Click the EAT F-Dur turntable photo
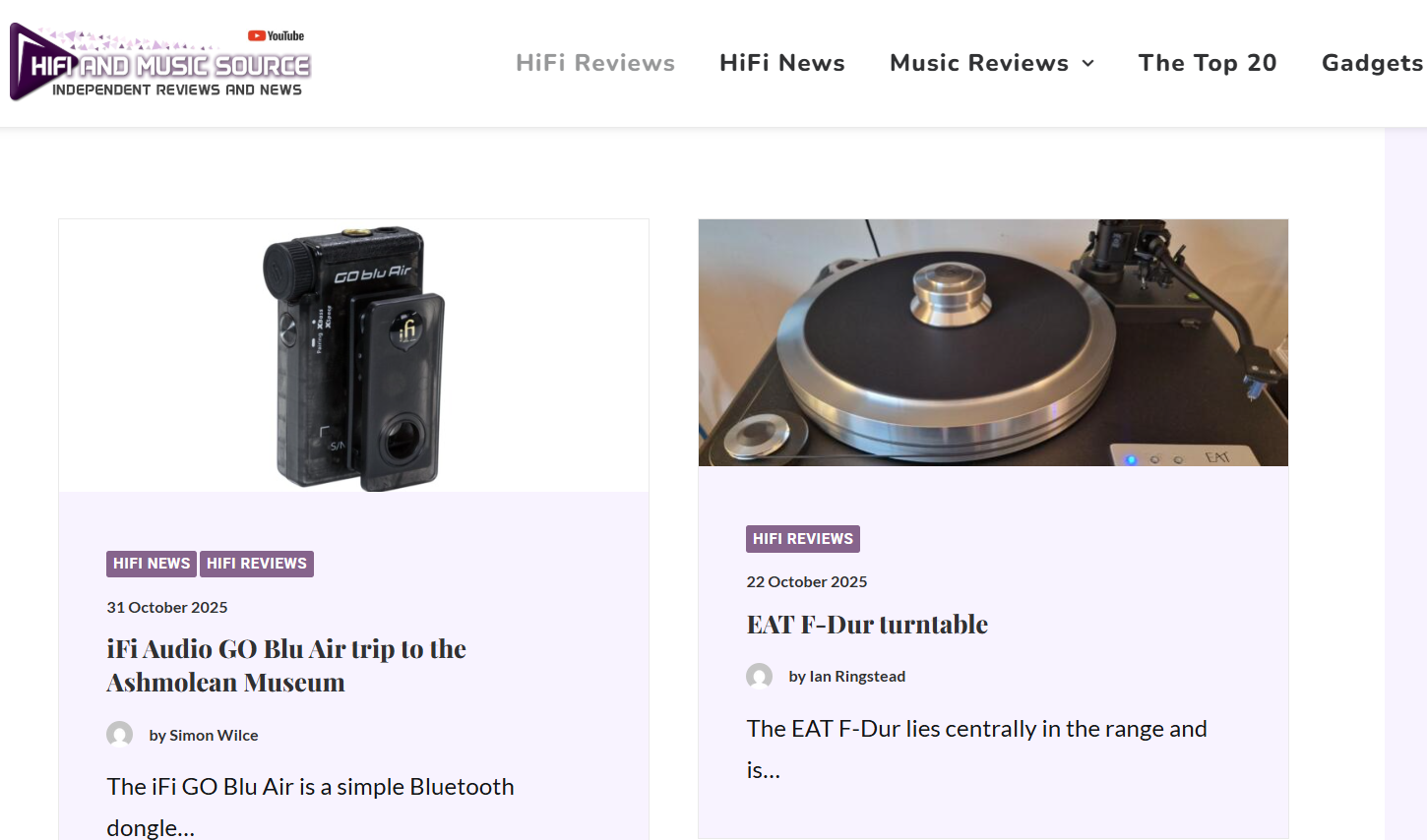Image resolution: width=1427 pixels, height=840 pixels. [x=993, y=342]
